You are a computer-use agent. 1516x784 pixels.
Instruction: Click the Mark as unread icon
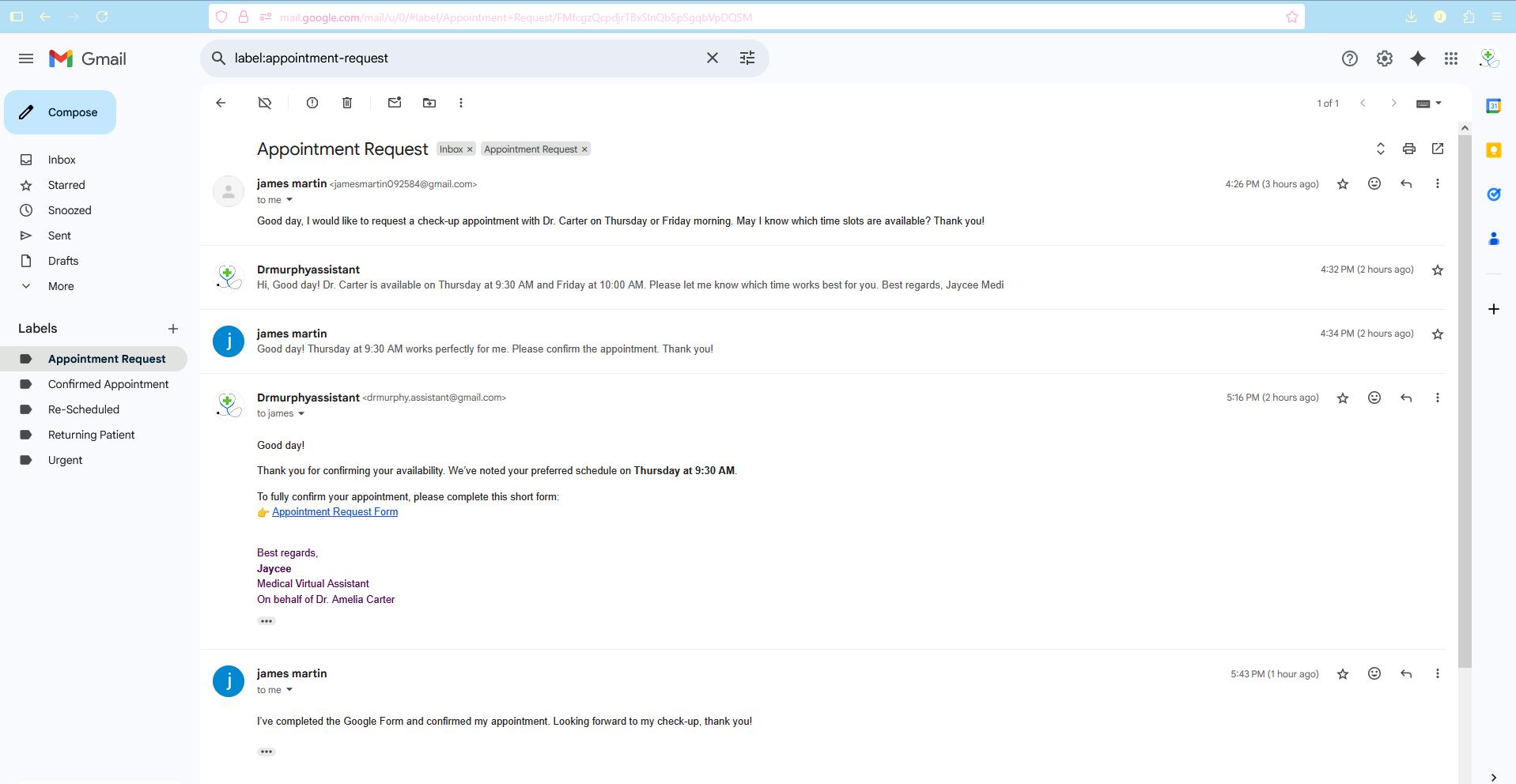point(395,103)
